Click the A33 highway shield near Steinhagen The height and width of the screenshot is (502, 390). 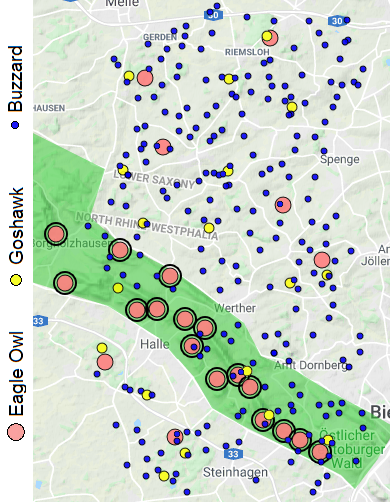[233, 454]
